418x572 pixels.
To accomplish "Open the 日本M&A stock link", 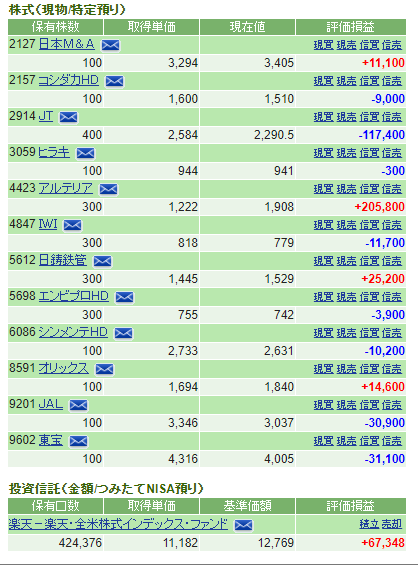I will tap(66, 44).
